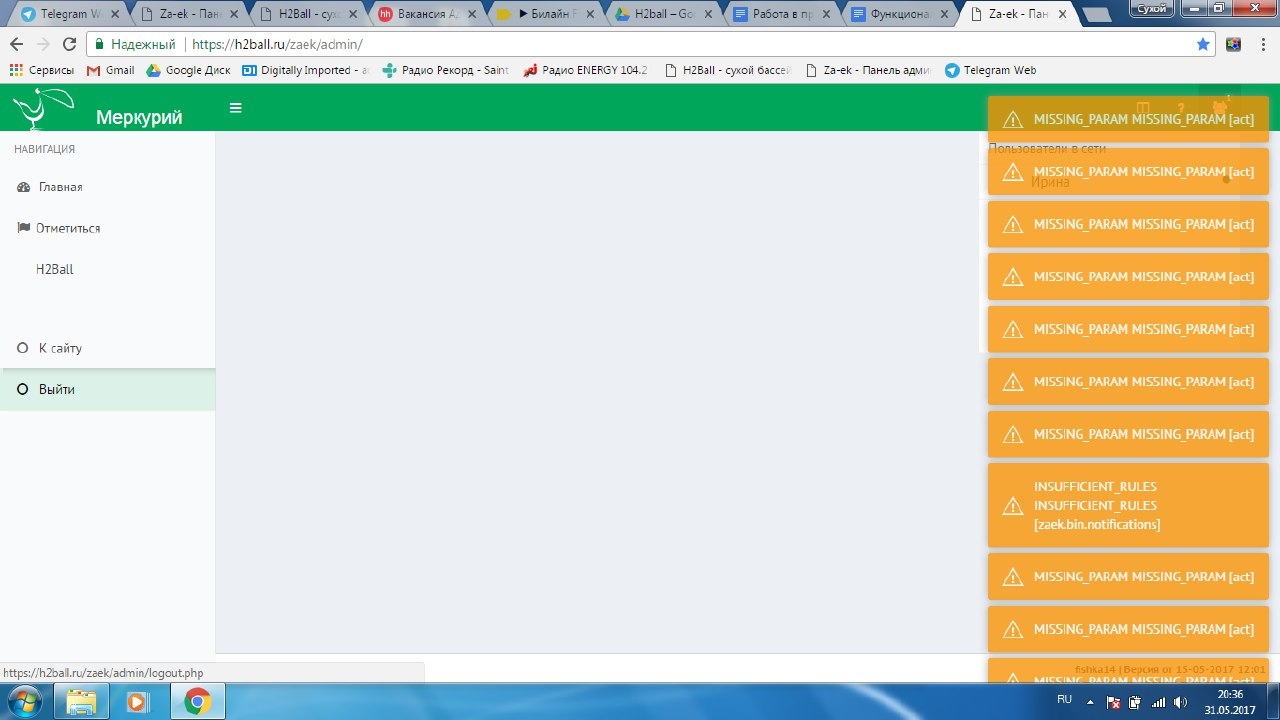
Task: Open the Отметиться sidebar item
Action: coord(108,228)
